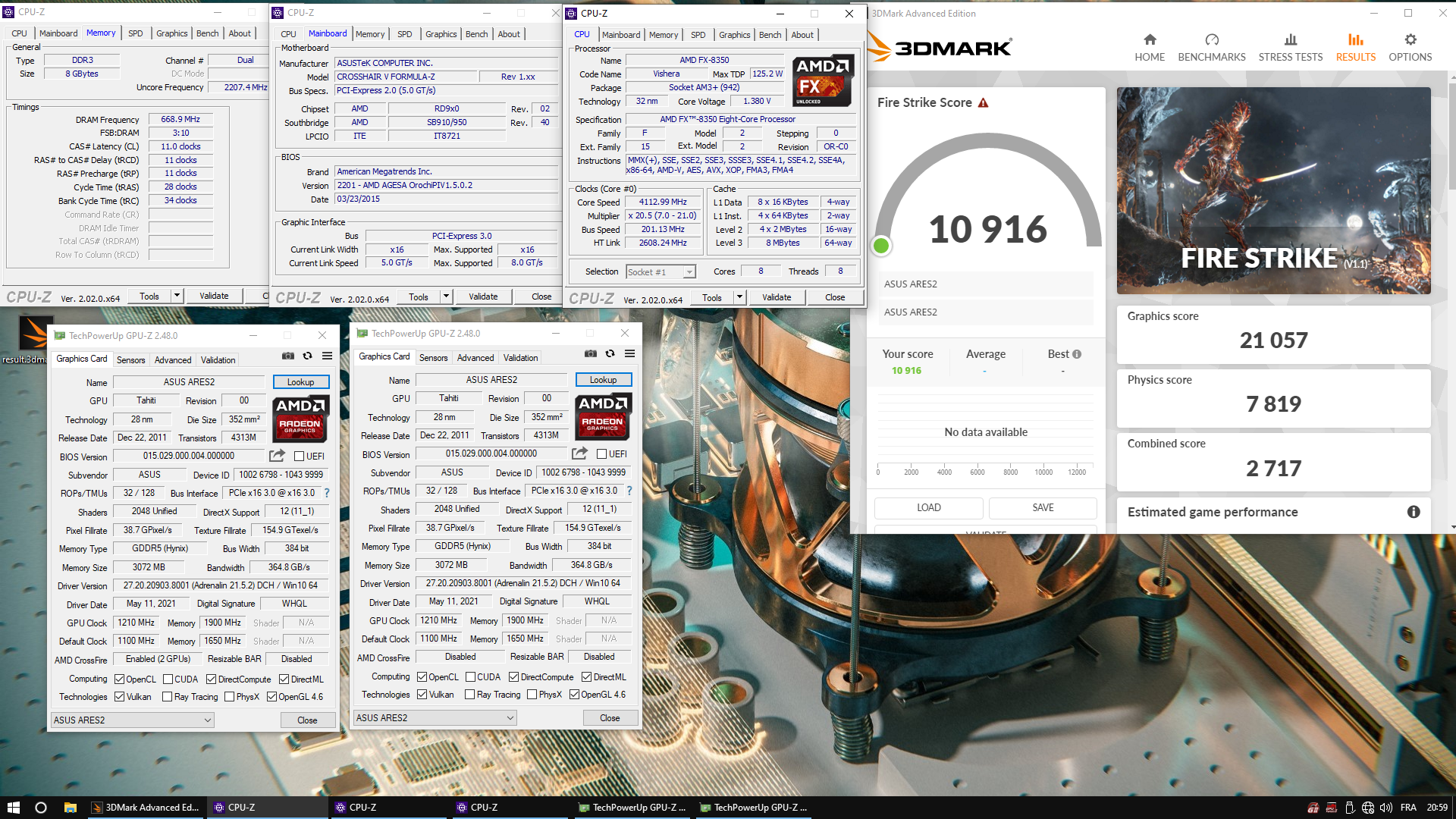Switch to SPD tab in CPU-Z Memory window
1456x819 pixels.
pyautogui.click(x=135, y=33)
